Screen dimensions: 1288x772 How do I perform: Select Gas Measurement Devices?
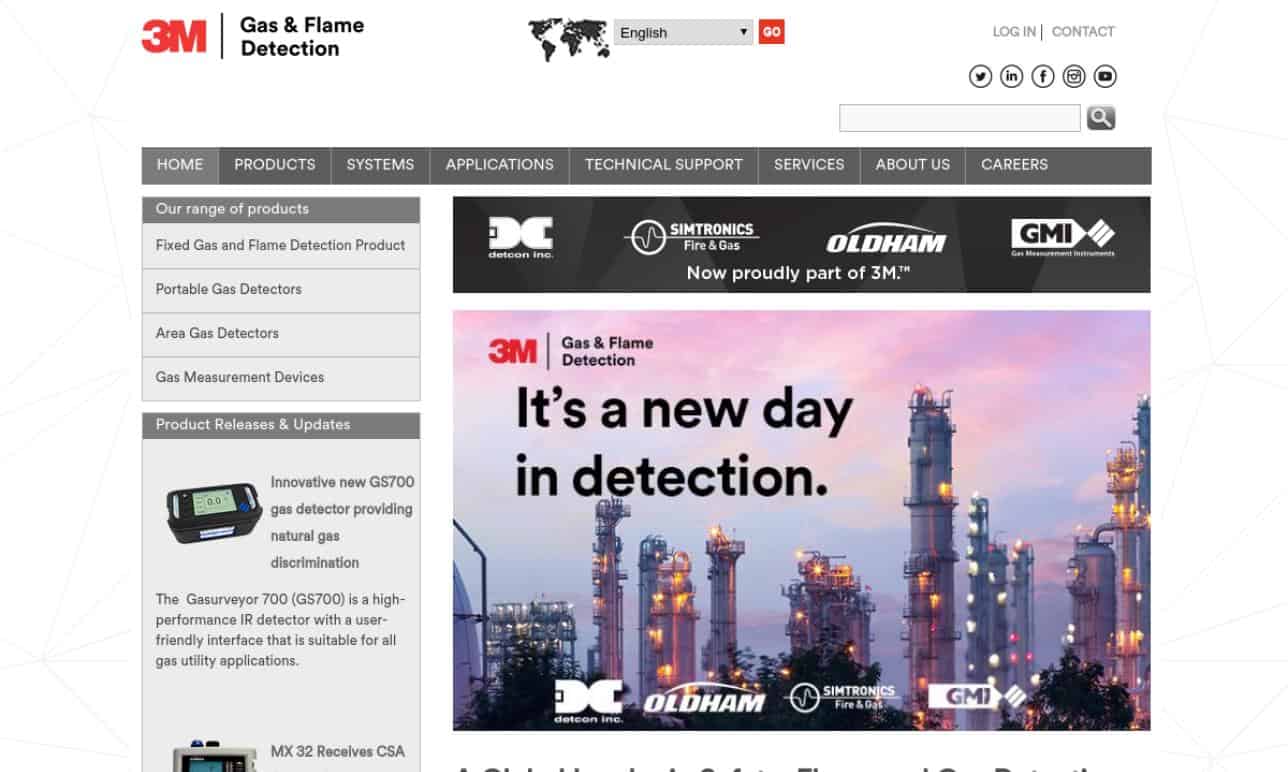click(x=281, y=378)
